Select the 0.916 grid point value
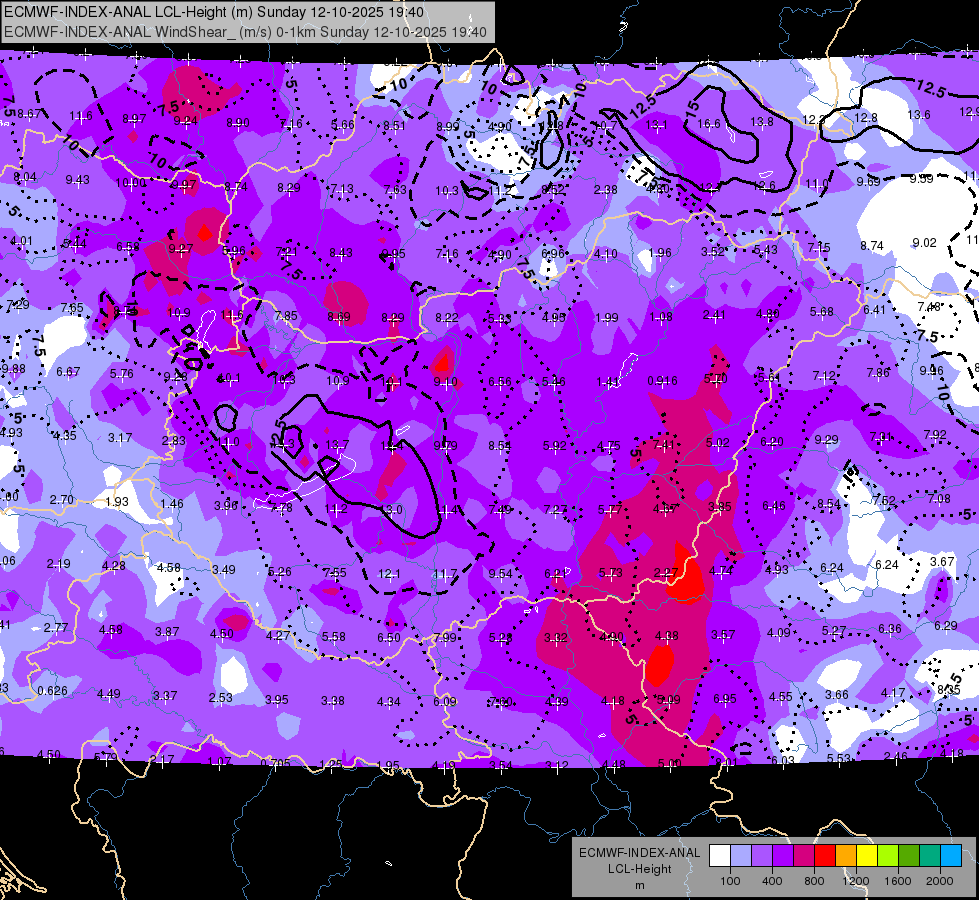The image size is (979, 900). click(662, 380)
